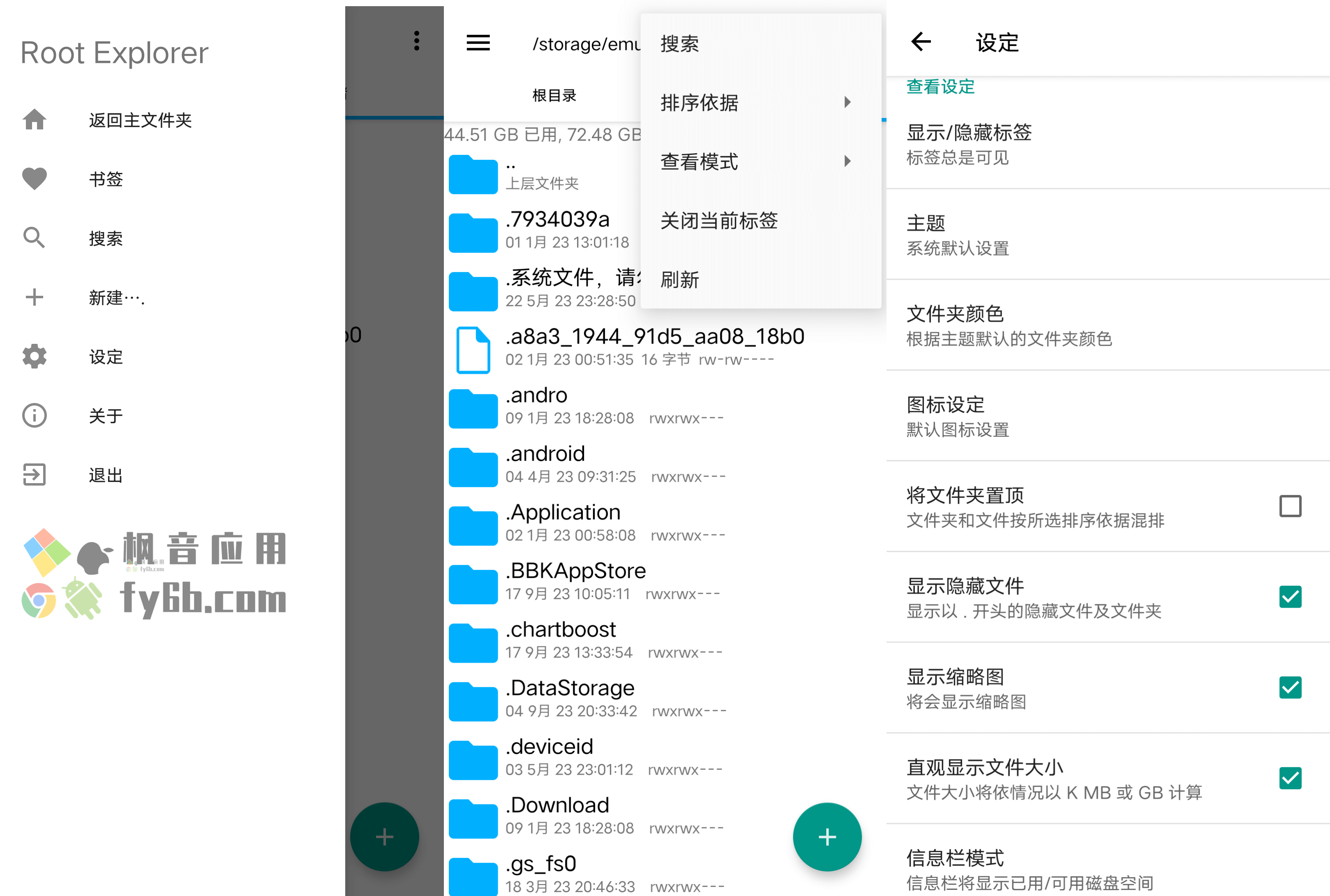Select 搜索 in the popup menu

761,44
